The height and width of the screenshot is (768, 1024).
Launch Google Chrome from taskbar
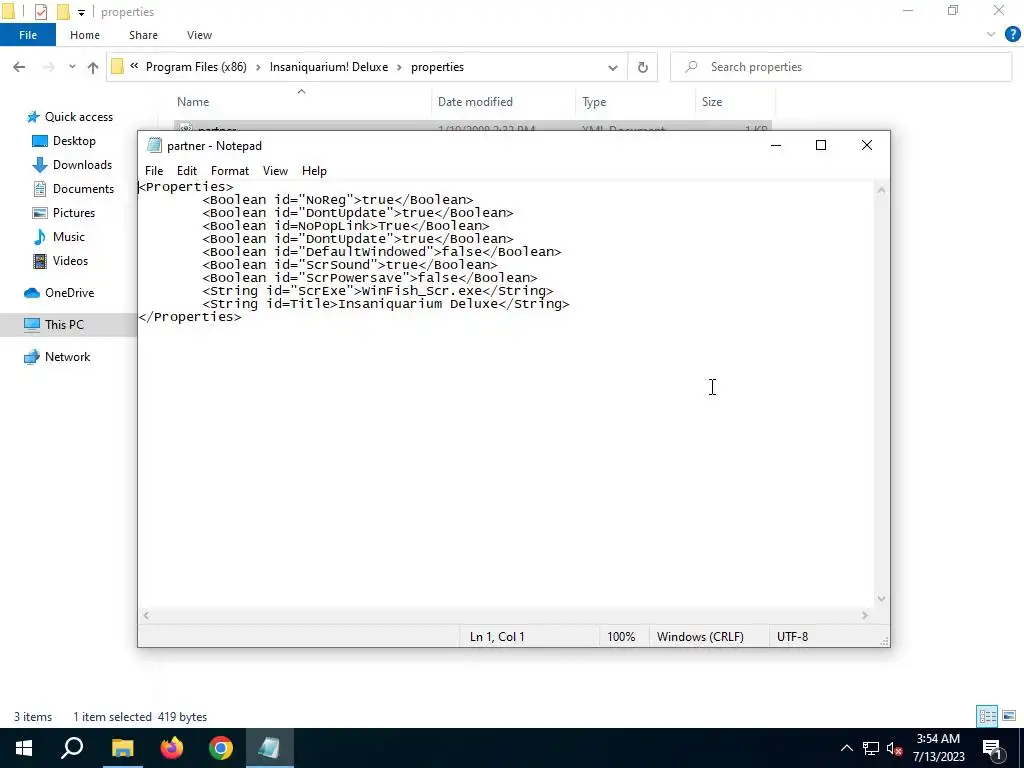(221, 748)
